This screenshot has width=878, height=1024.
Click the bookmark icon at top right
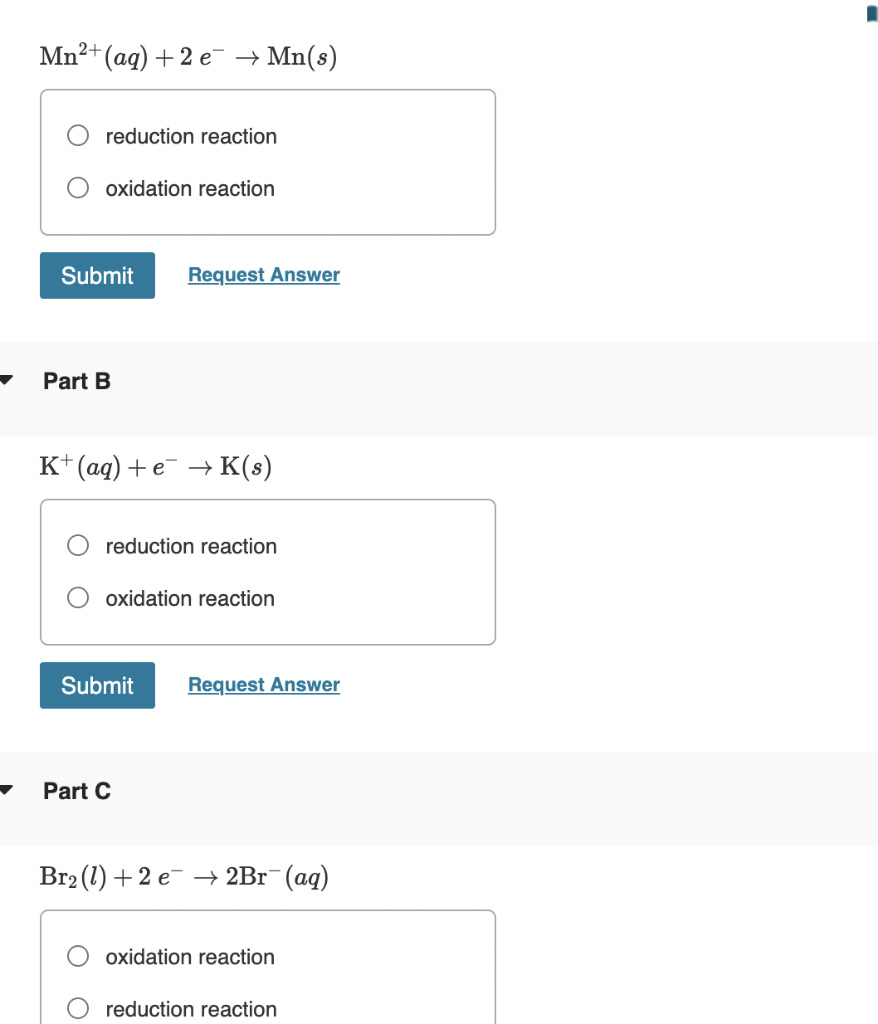click(871, 12)
